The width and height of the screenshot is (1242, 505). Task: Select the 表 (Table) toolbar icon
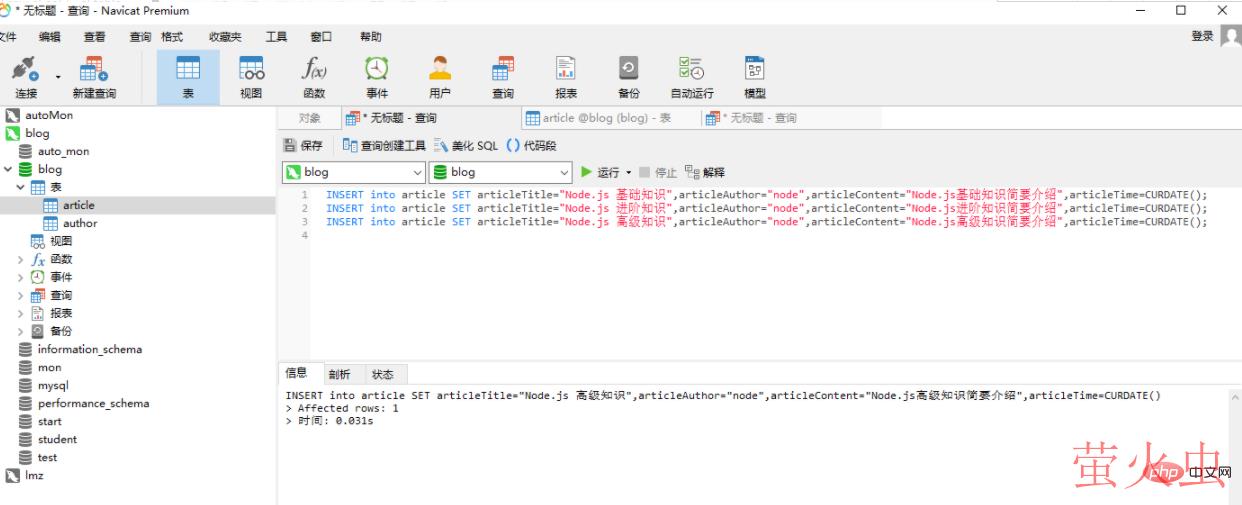[187, 77]
